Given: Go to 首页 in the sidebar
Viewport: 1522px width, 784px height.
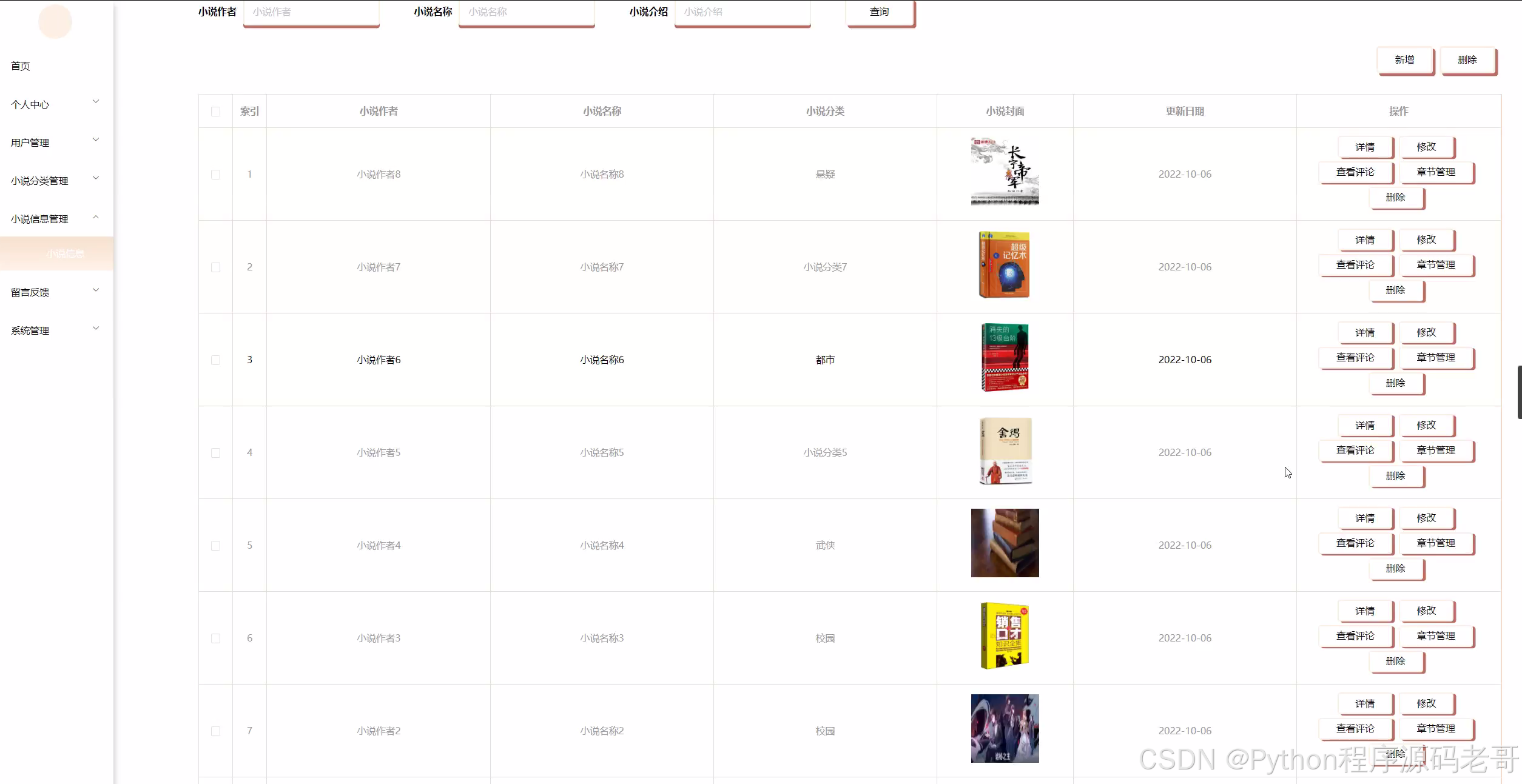Looking at the screenshot, I should 21,66.
